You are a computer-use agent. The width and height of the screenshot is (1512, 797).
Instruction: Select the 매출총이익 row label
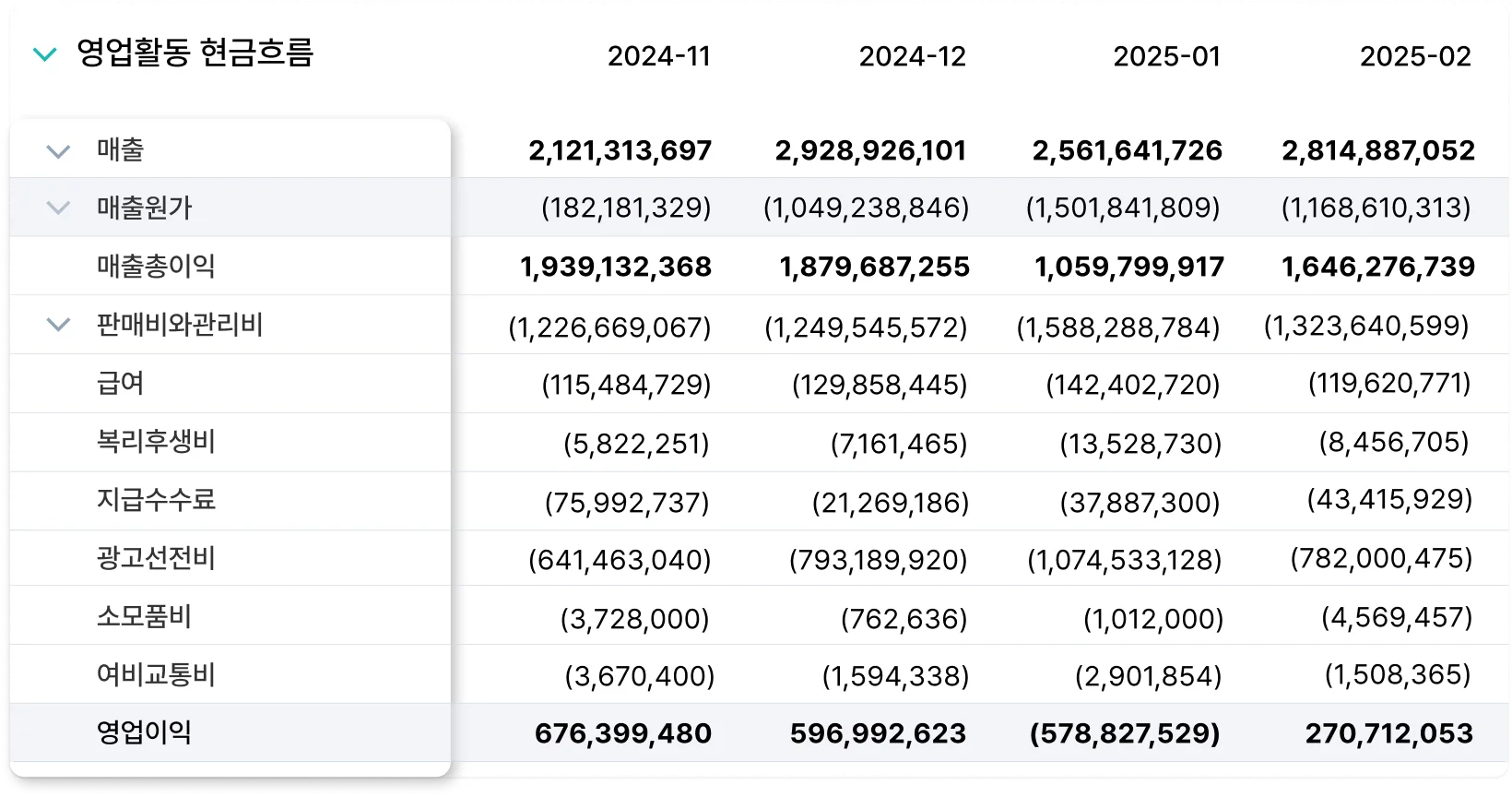(x=156, y=267)
